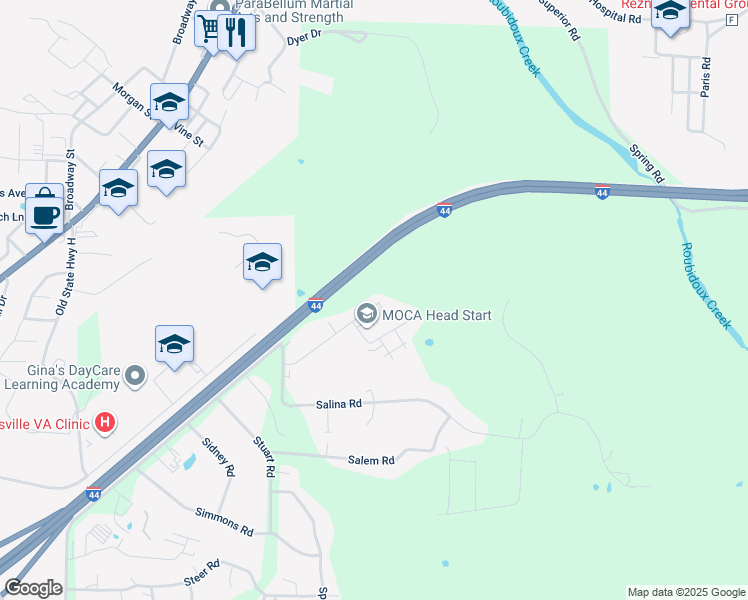Click the Salem Rd street label
The image size is (748, 600).
[x=371, y=460]
